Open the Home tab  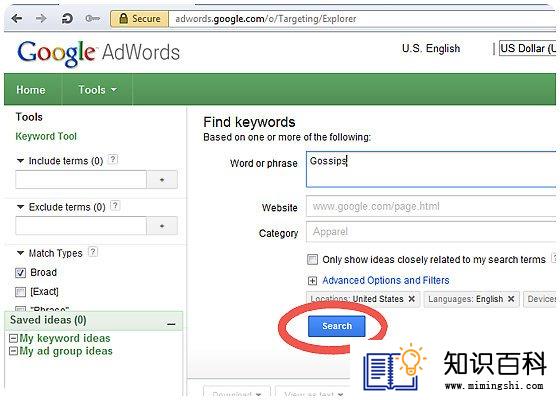(31, 90)
